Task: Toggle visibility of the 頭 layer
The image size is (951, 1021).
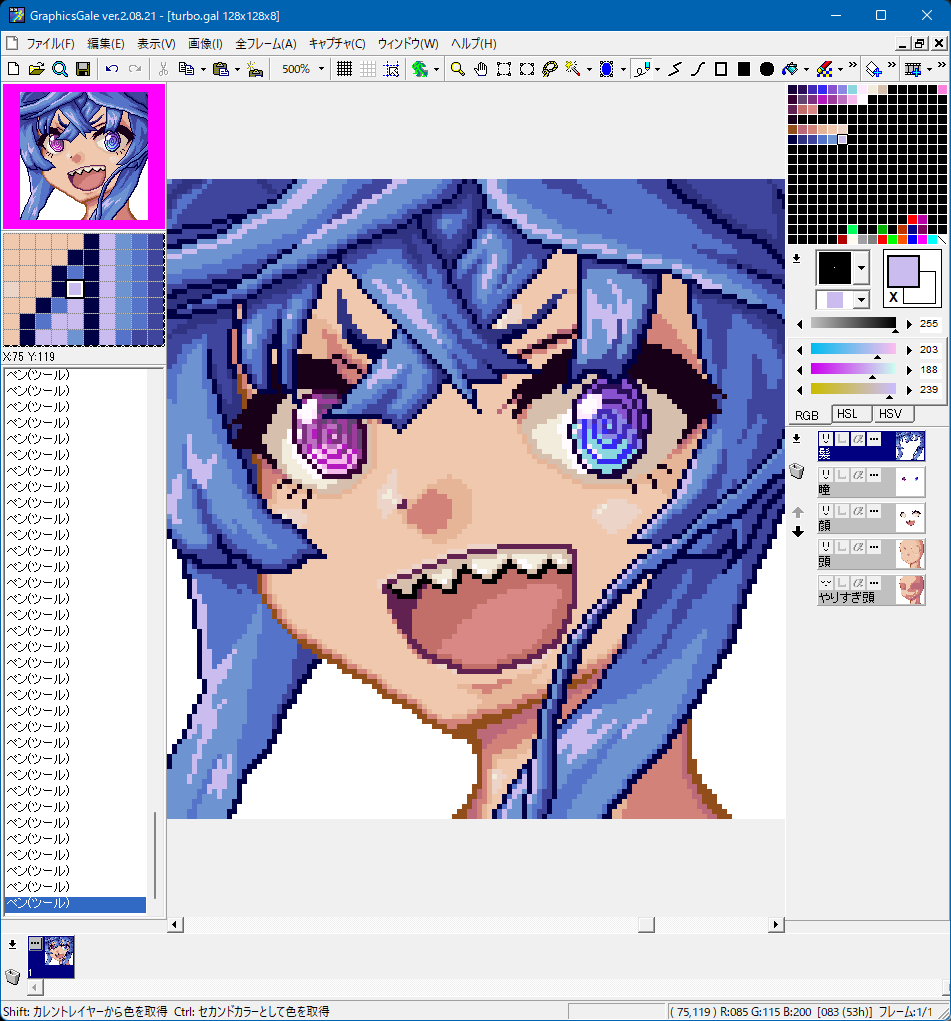Action: pyautogui.click(x=826, y=547)
